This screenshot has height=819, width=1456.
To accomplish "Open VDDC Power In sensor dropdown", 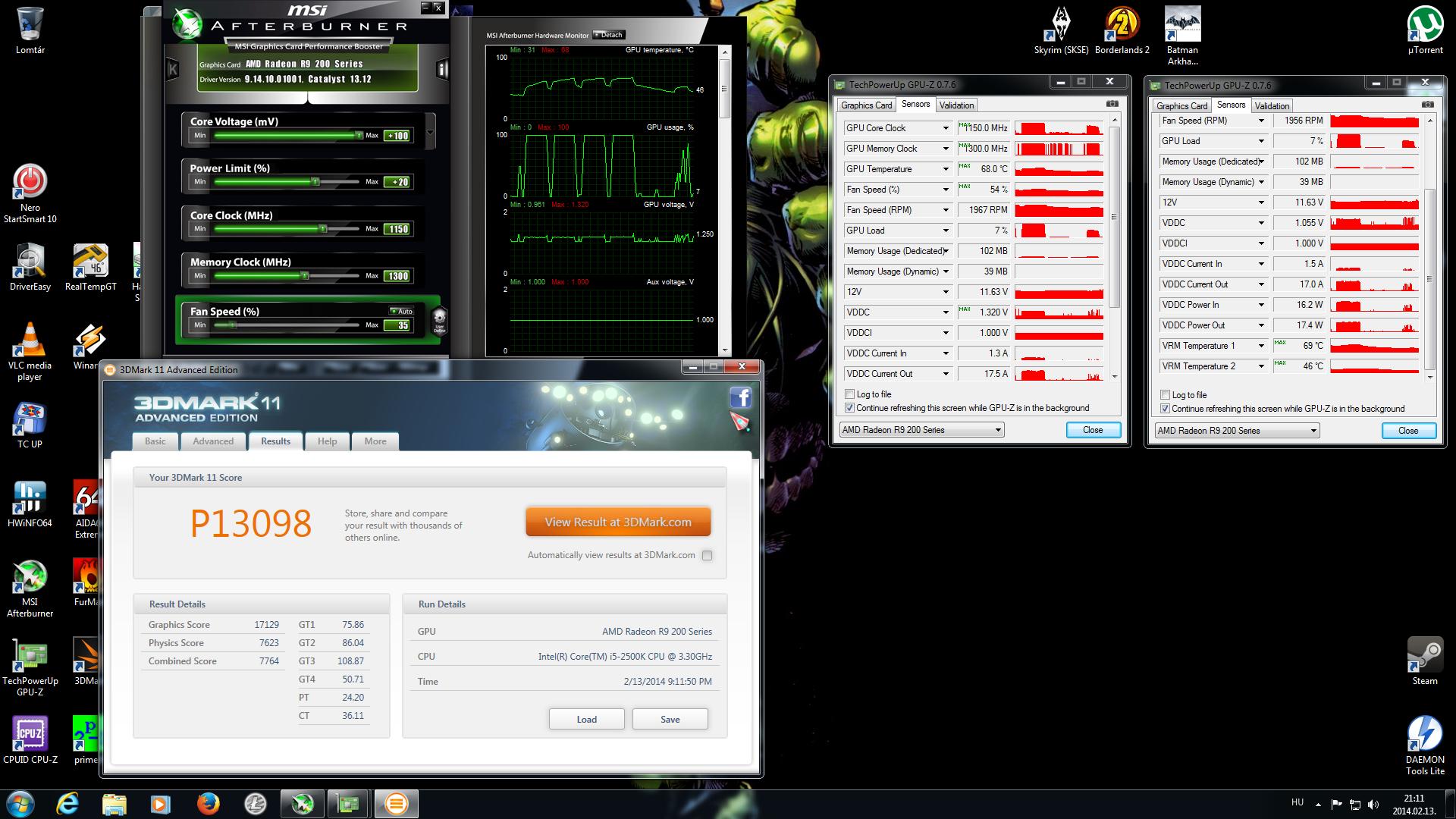I will click(x=1261, y=305).
